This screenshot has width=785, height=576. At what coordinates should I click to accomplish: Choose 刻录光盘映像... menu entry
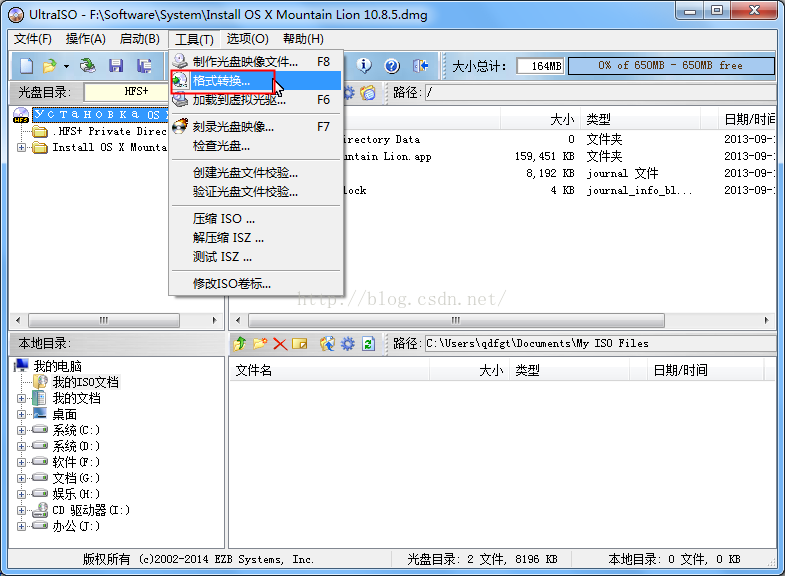click(x=232, y=127)
